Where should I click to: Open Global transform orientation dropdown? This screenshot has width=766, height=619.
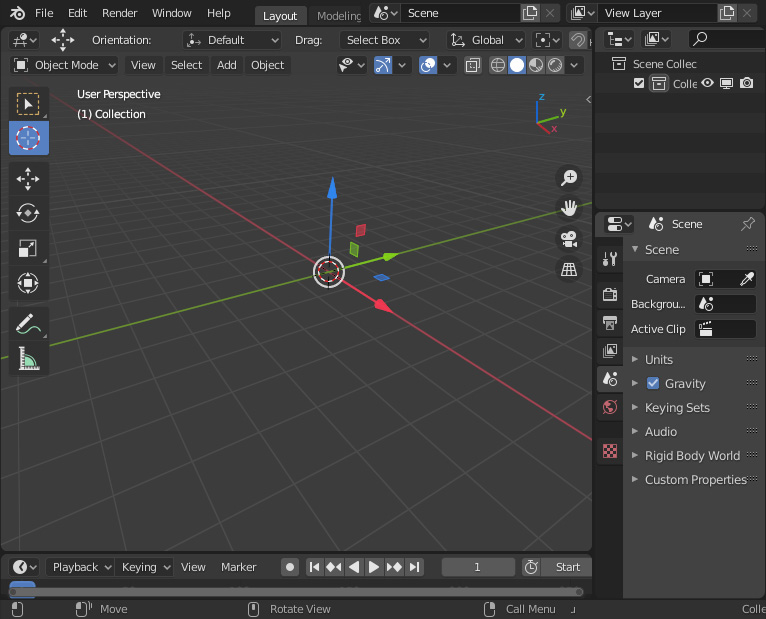486,40
